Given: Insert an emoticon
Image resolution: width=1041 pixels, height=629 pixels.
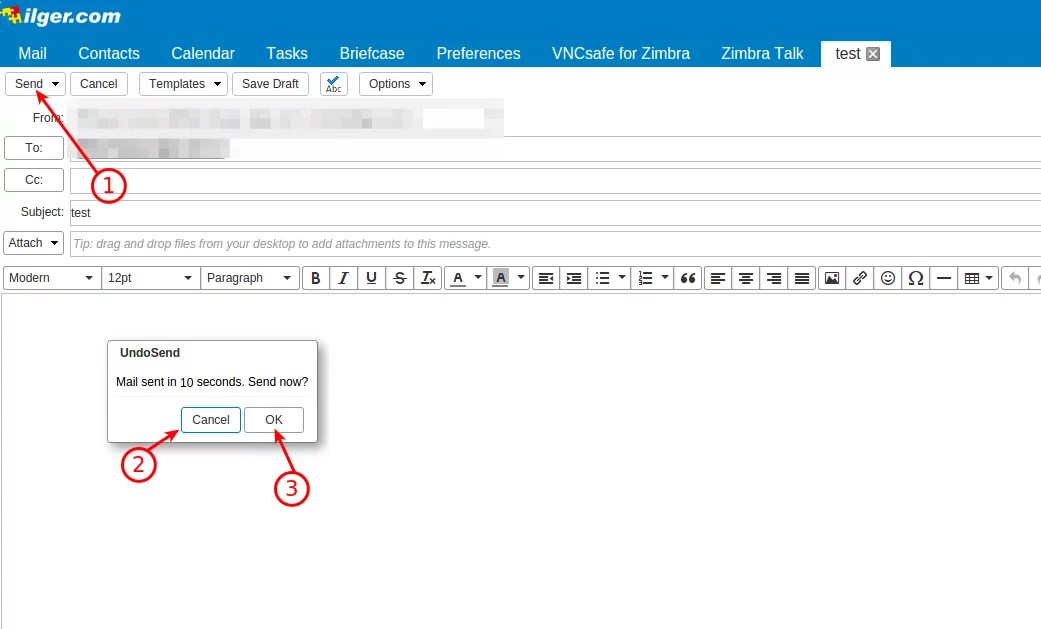Looking at the screenshot, I should point(887,277).
